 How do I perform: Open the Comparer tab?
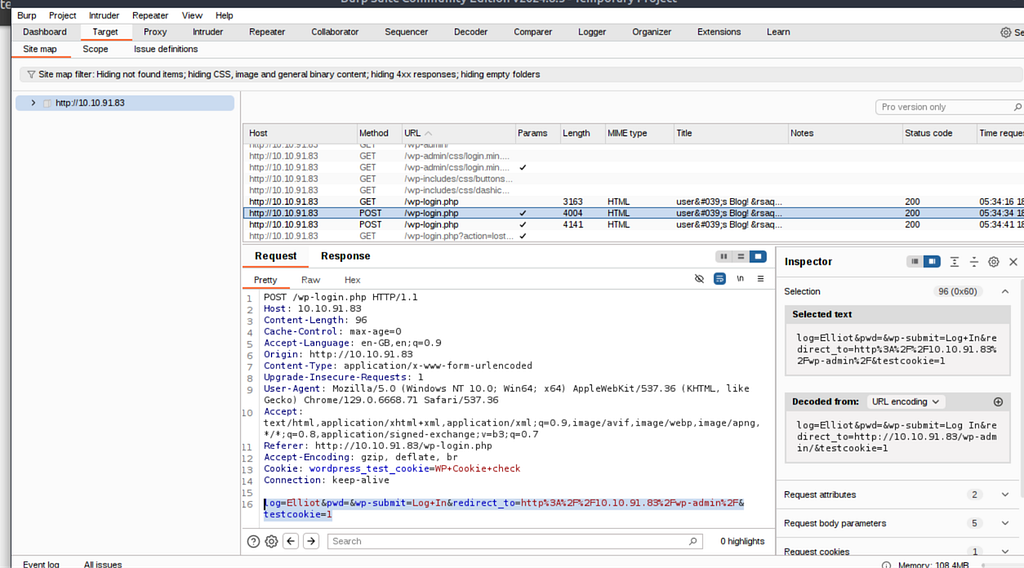532,32
